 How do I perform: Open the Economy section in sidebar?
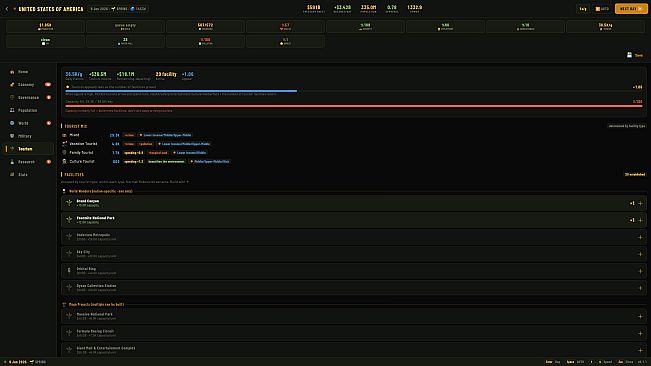tap(29, 85)
